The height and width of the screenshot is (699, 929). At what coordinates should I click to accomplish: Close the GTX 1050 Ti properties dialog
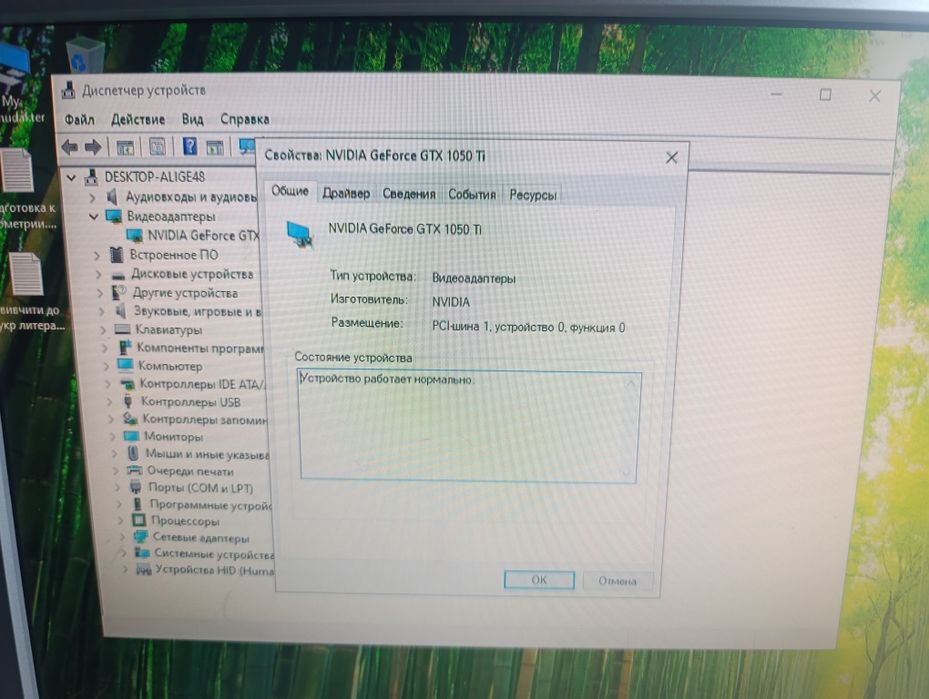click(x=671, y=158)
